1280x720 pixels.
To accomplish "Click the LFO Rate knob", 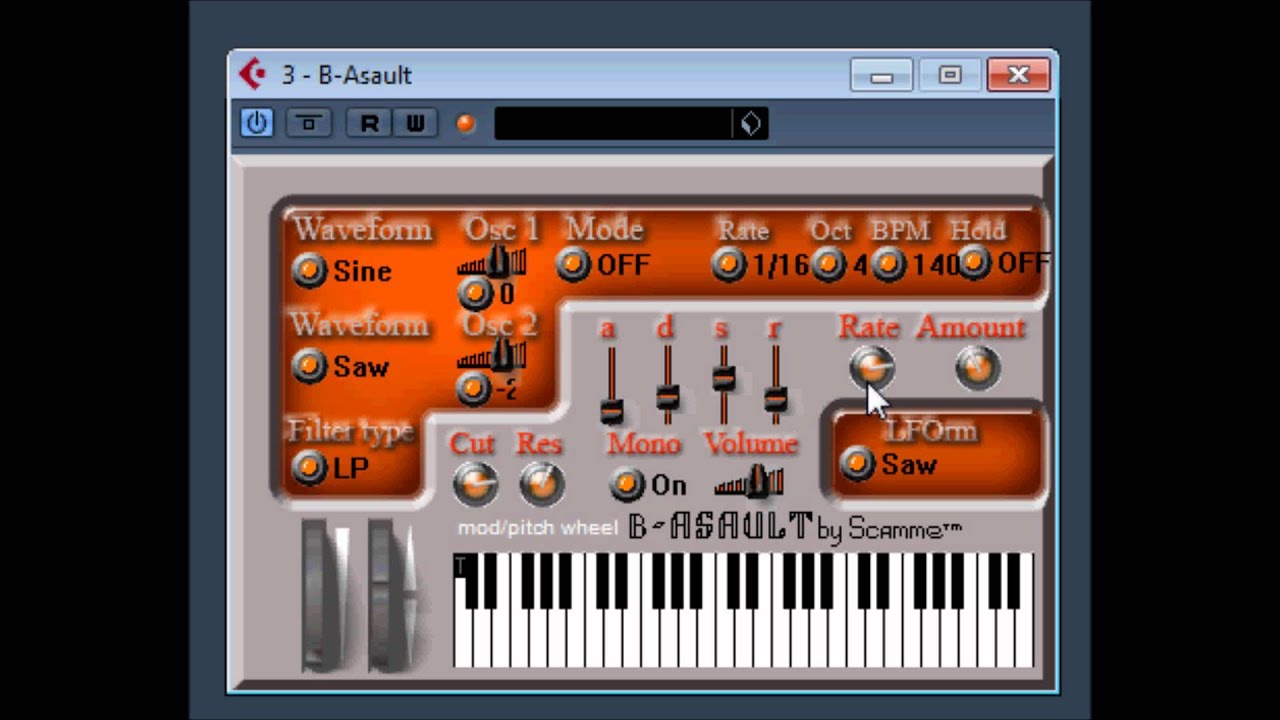I will pyautogui.click(x=872, y=368).
